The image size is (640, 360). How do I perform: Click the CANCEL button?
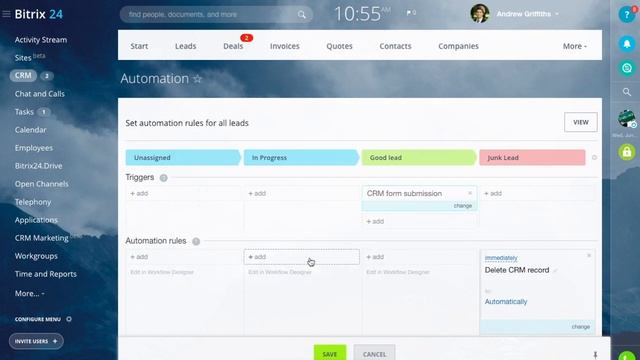pyautogui.click(x=374, y=353)
